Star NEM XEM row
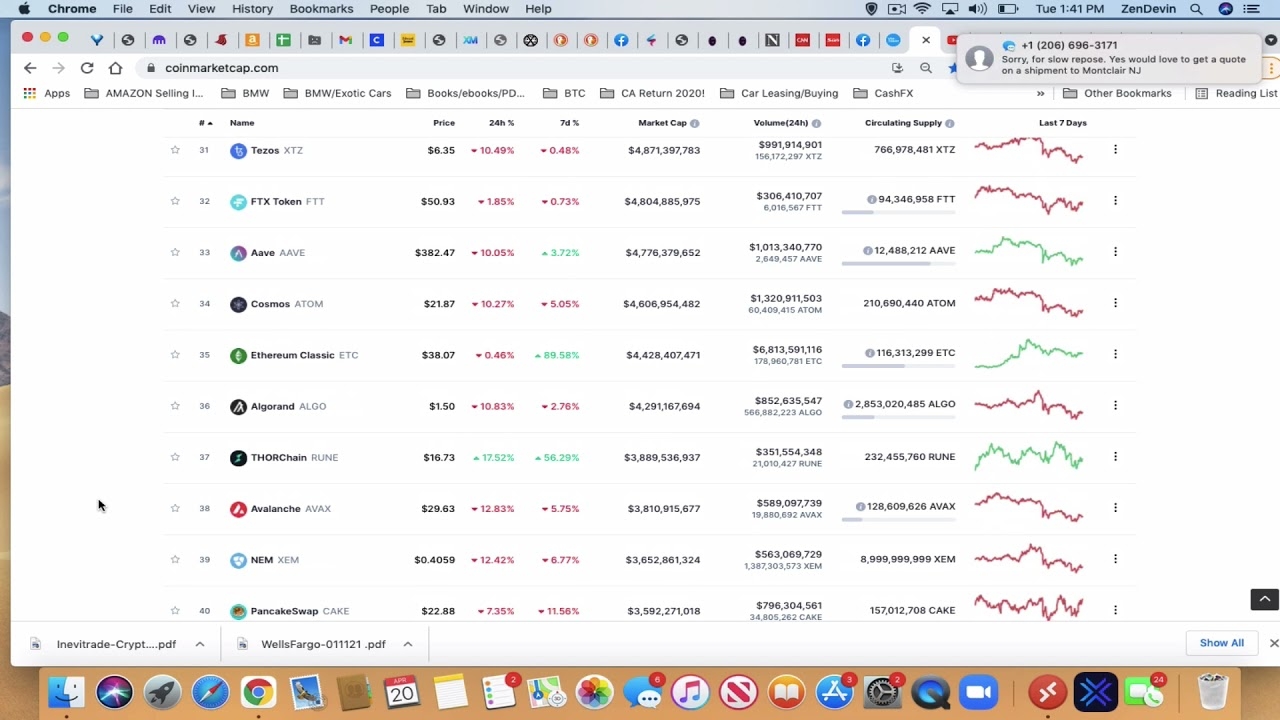Viewport: 1280px width, 720px height. click(x=175, y=560)
